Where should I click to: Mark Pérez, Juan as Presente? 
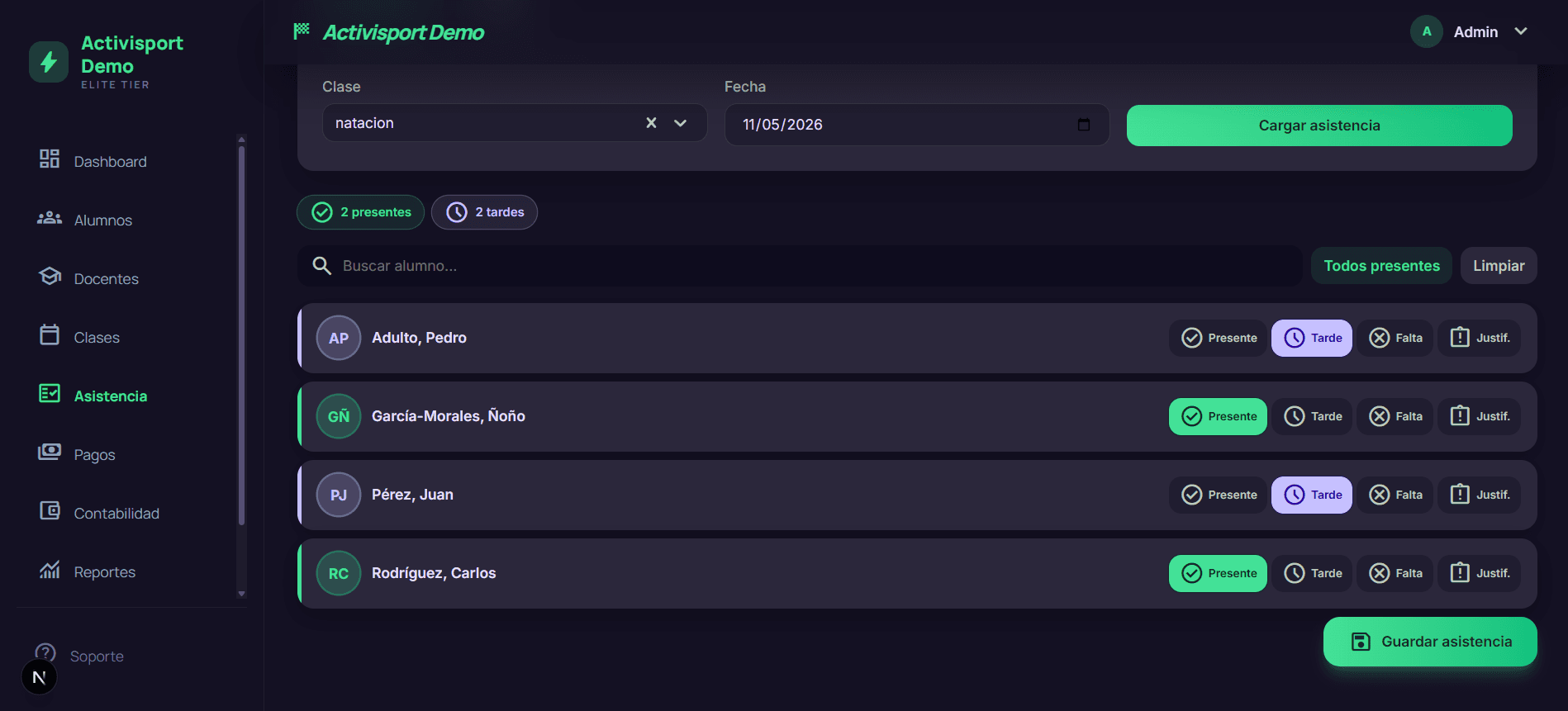click(x=1218, y=495)
